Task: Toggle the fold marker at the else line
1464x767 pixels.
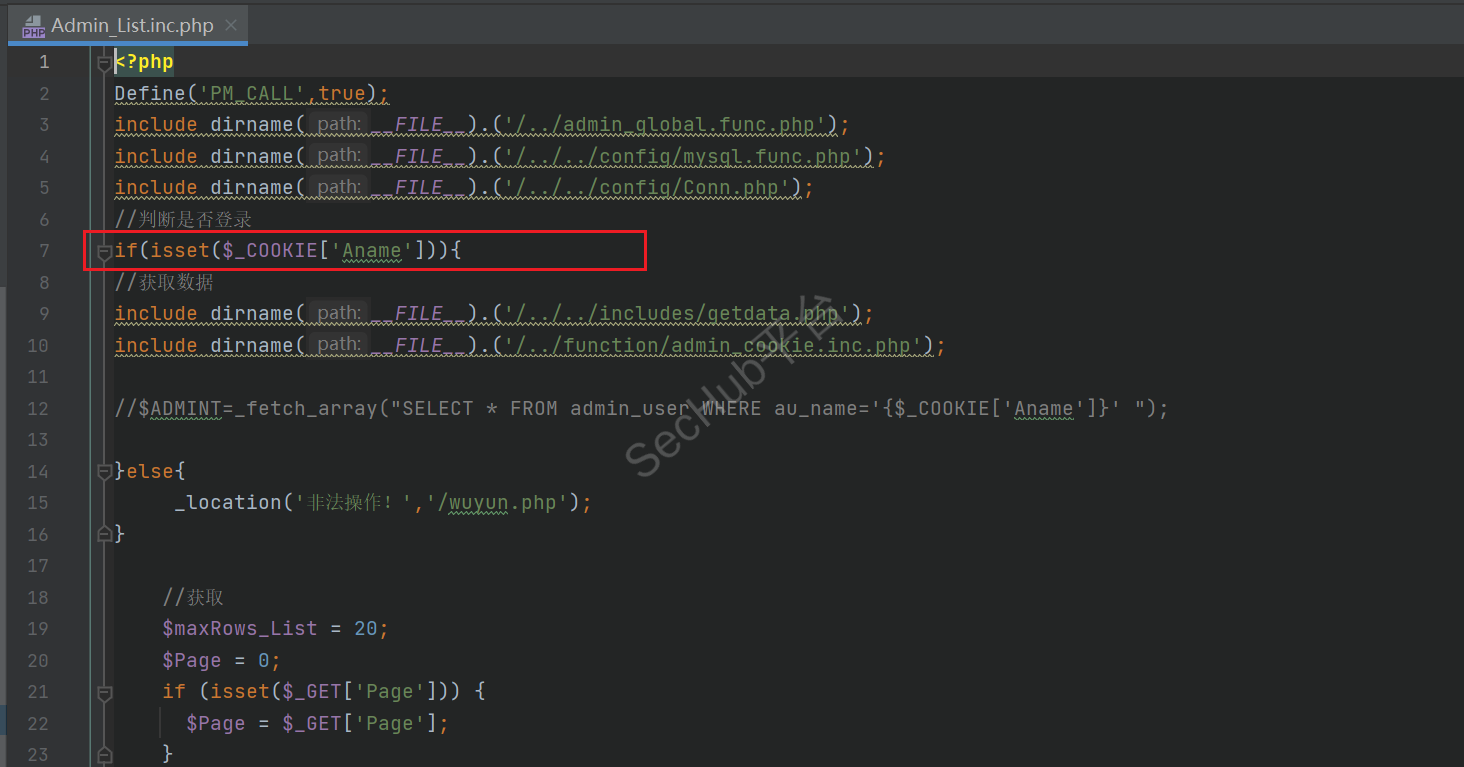Action: (104, 471)
